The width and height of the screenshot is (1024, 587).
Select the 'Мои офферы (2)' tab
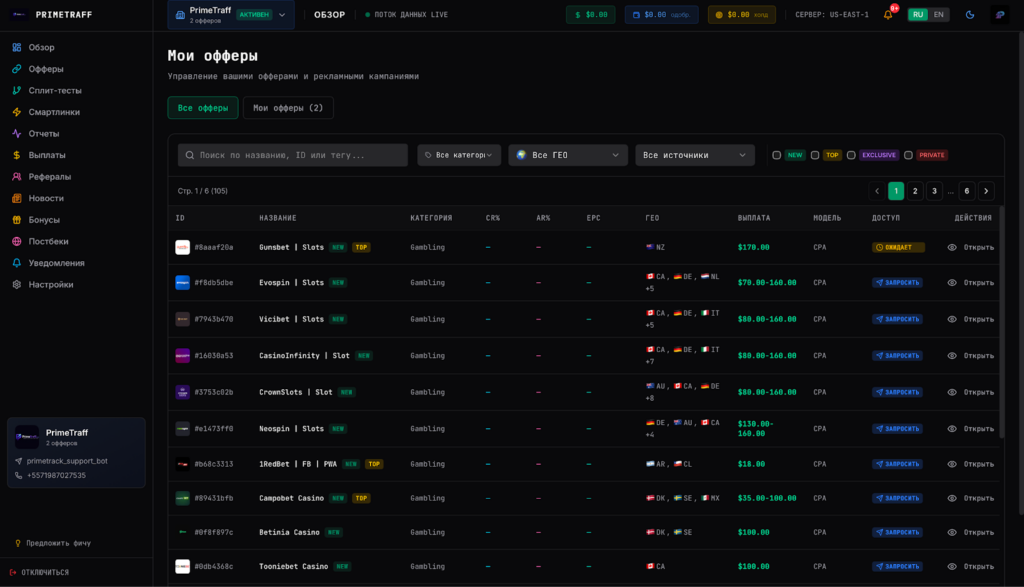288,108
